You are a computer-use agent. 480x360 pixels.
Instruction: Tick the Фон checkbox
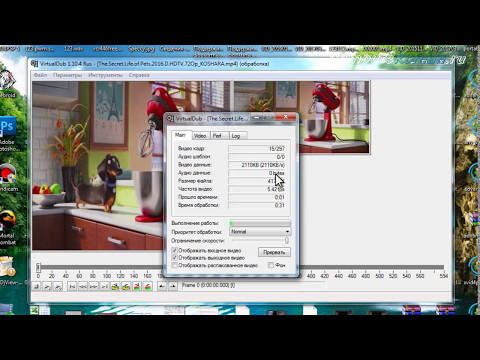click(x=271, y=265)
